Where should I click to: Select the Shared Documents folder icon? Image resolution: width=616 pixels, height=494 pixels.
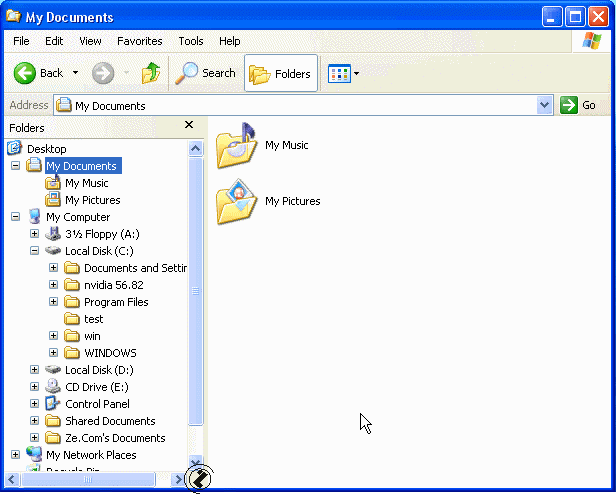pos(53,421)
